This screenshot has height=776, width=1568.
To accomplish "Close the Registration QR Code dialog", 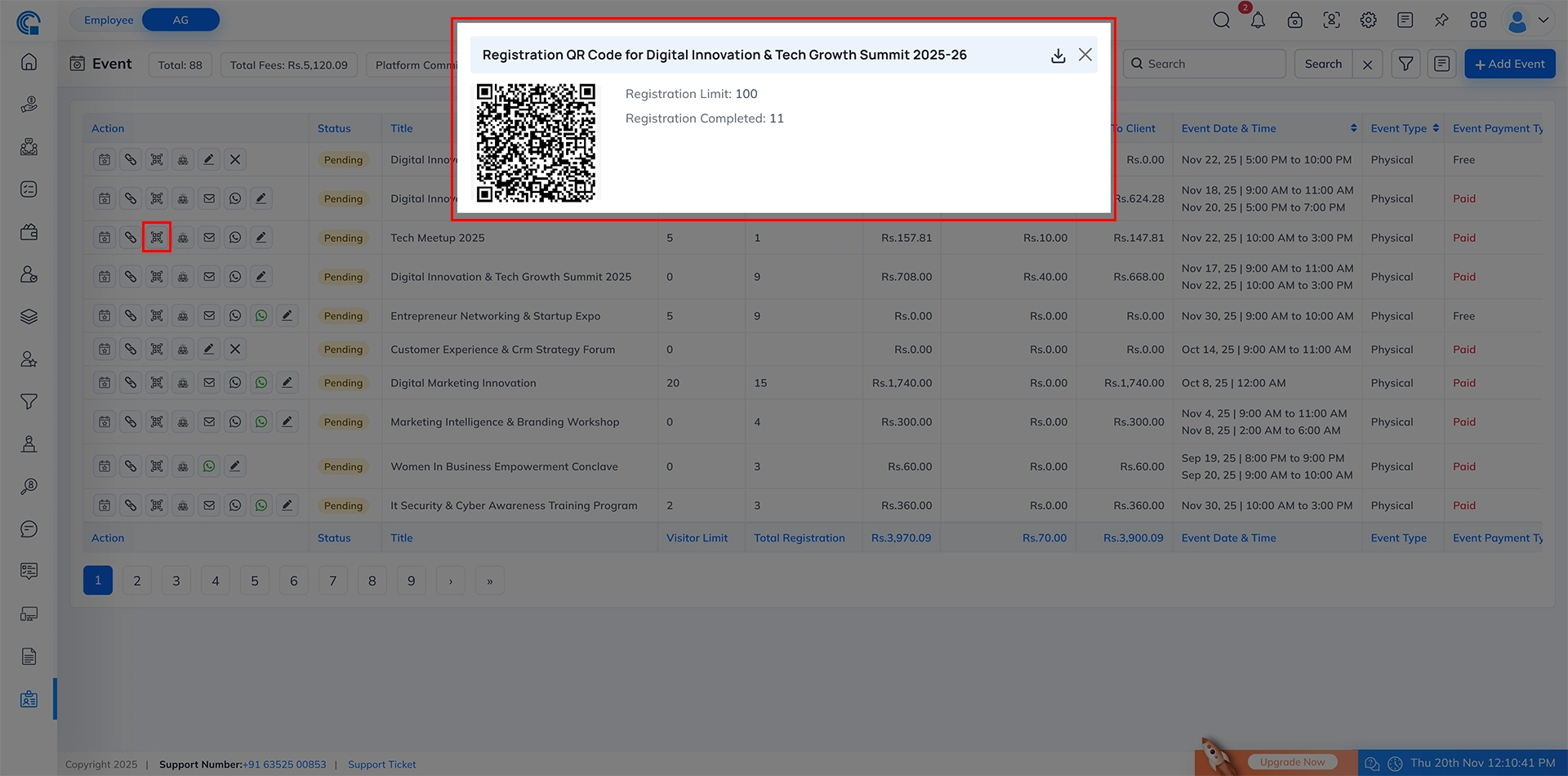I will point(1085,54).
